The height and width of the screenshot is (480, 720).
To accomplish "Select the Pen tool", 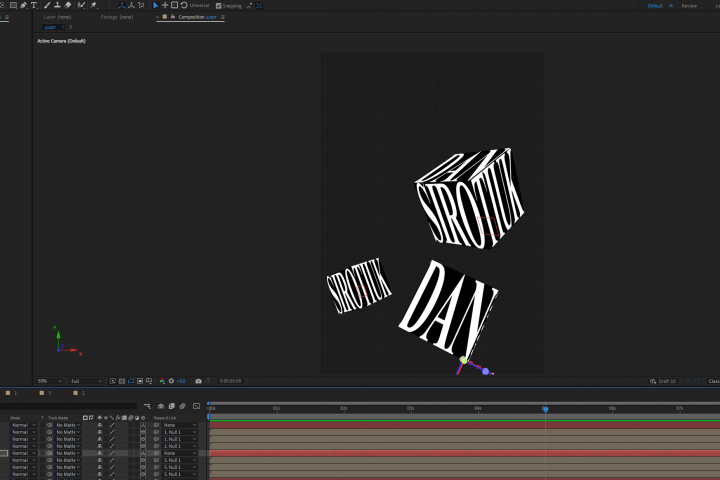I will click(x=23, y=6).
